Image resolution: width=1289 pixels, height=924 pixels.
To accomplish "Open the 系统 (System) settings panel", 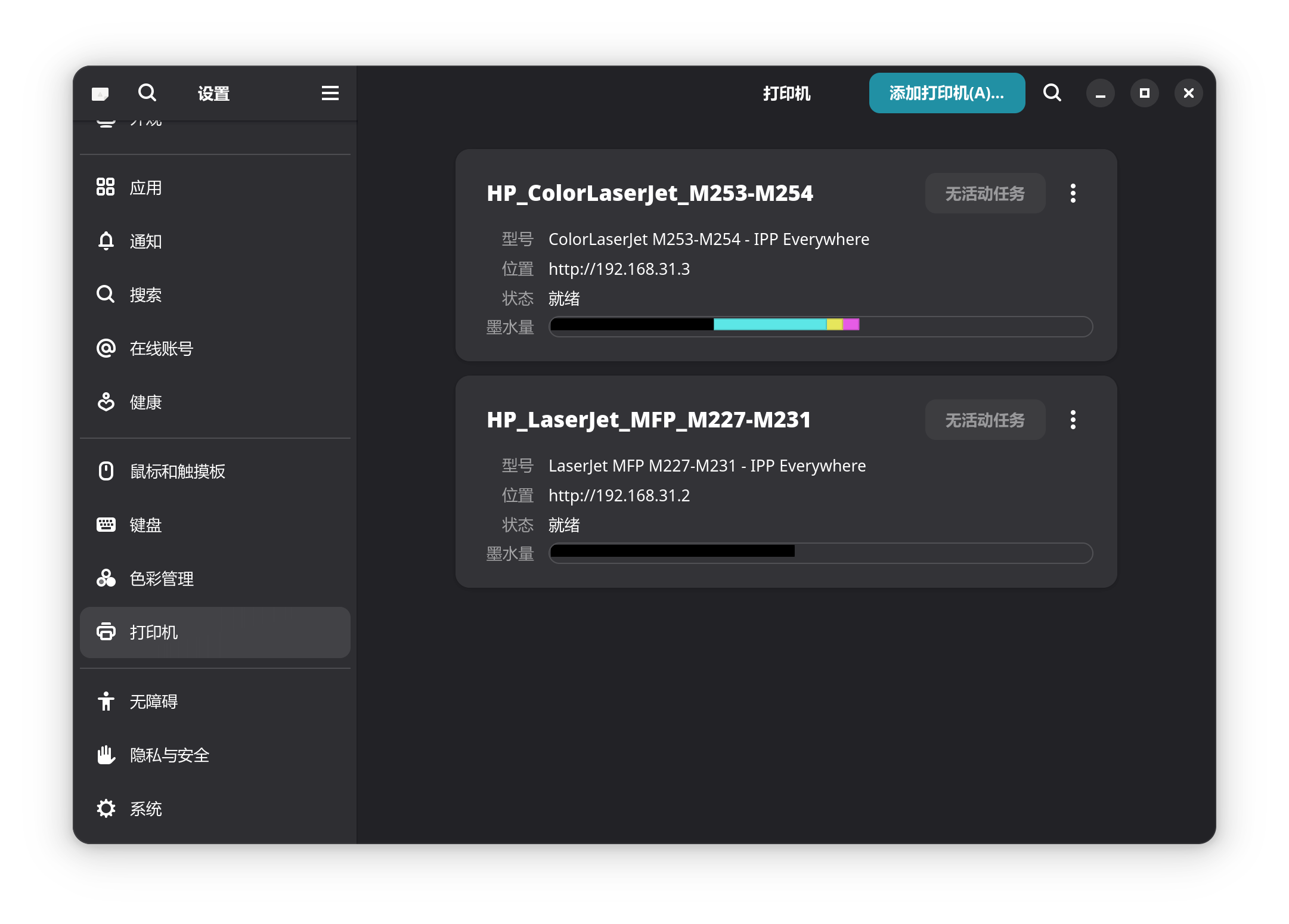I will click(215, 808).
